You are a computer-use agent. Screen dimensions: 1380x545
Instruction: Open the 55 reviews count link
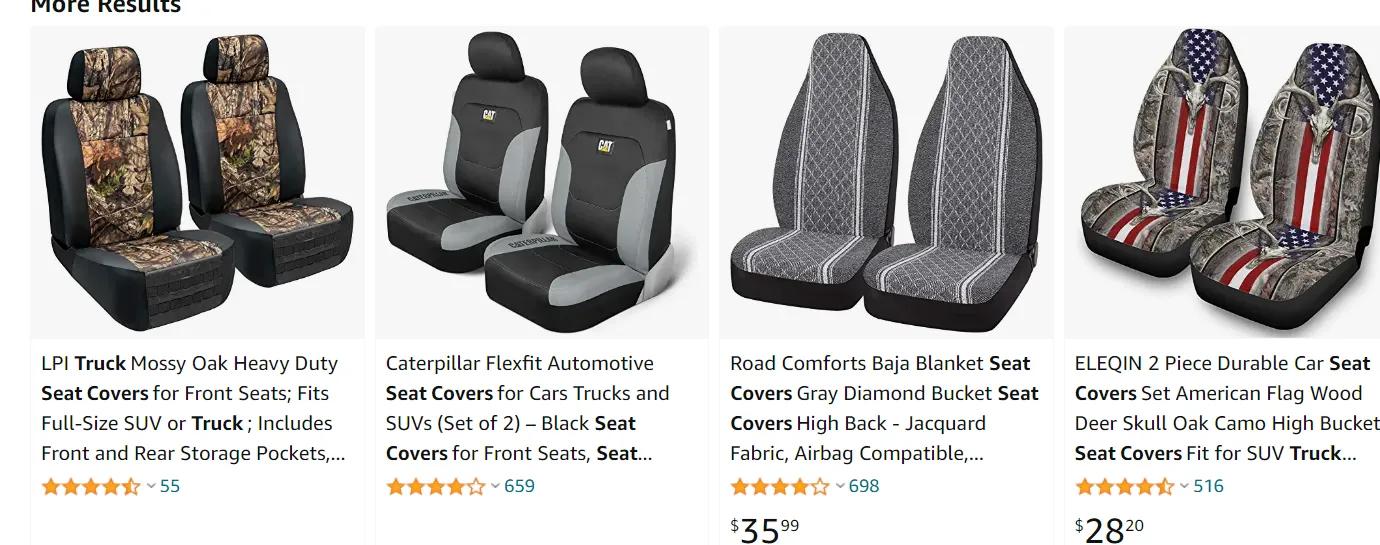click(170, 486)
